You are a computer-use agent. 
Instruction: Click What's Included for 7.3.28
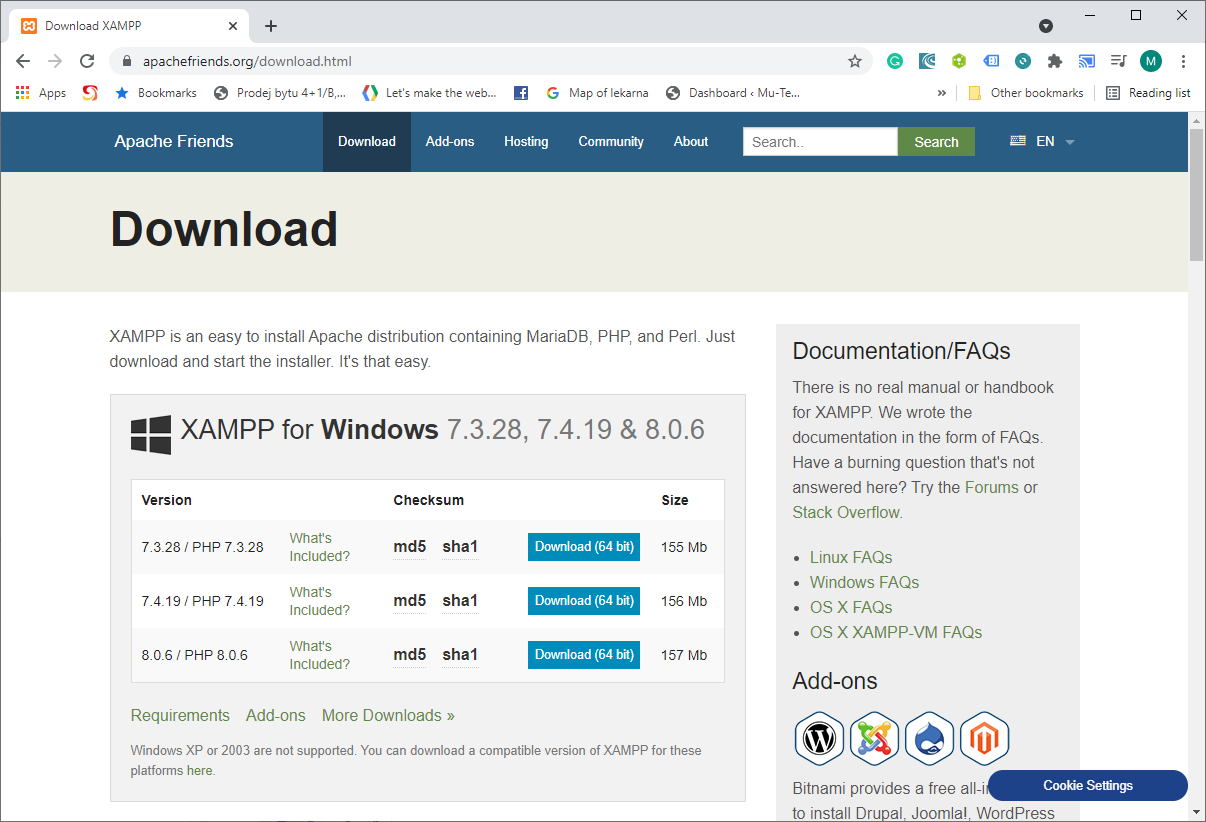(x=320, y=547)
